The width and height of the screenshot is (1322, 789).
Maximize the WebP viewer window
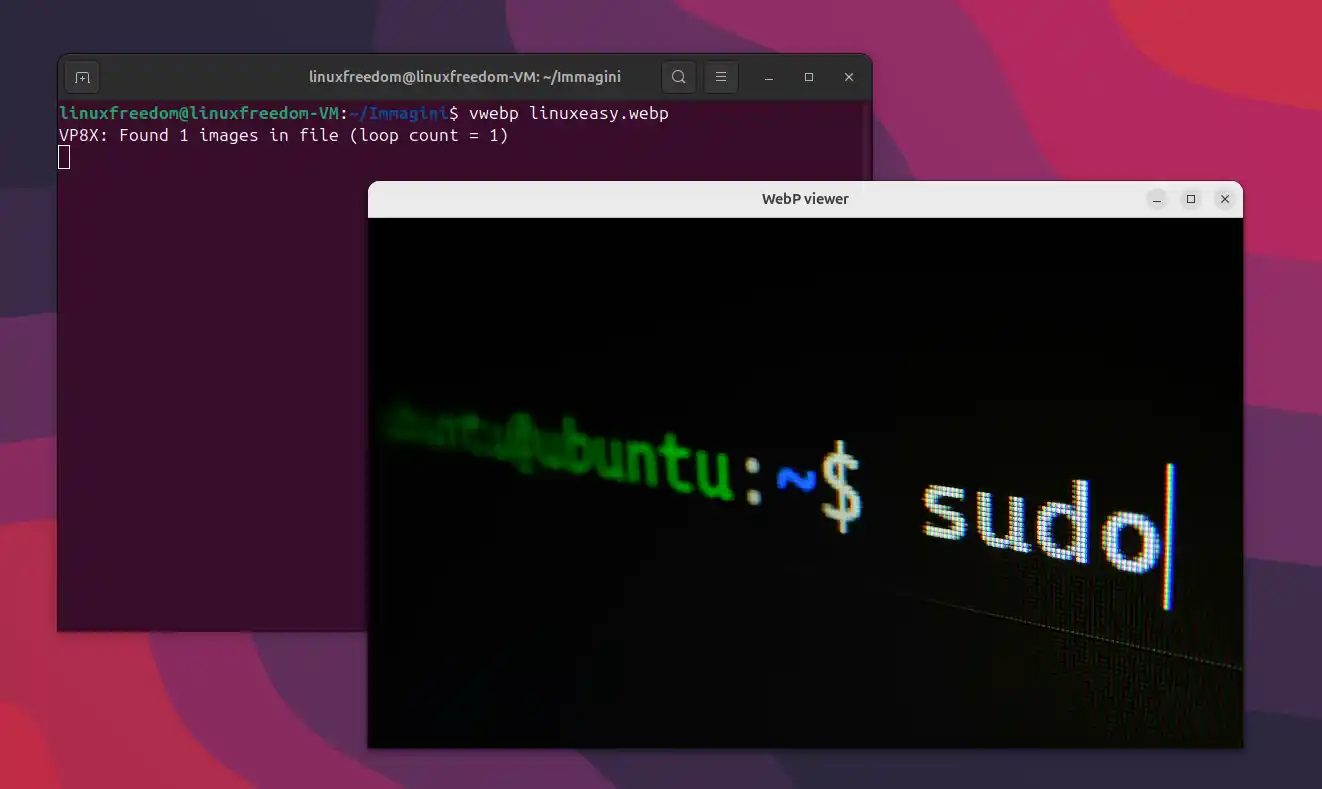1191,199
